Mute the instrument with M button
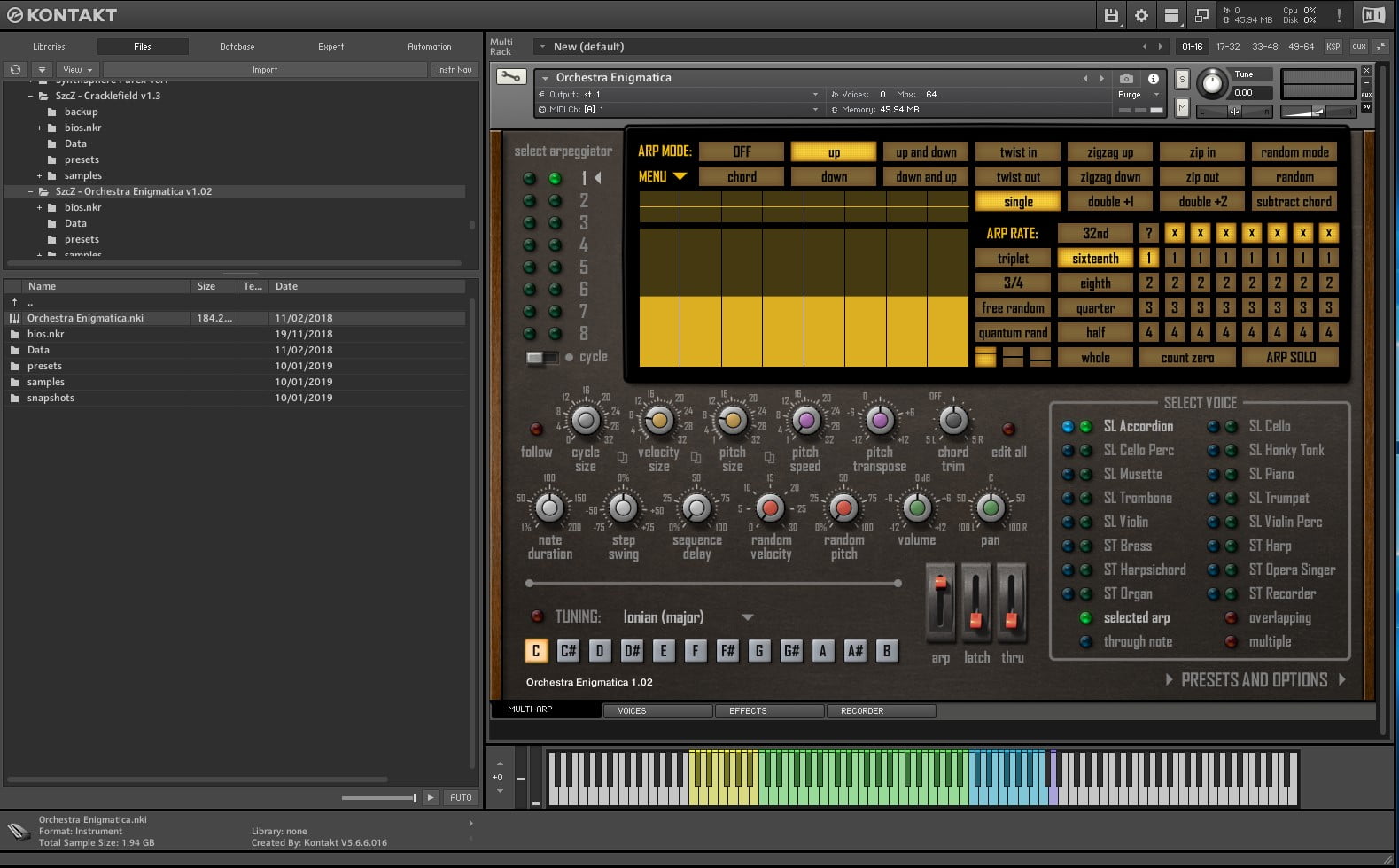 [x=1181, y=107]
